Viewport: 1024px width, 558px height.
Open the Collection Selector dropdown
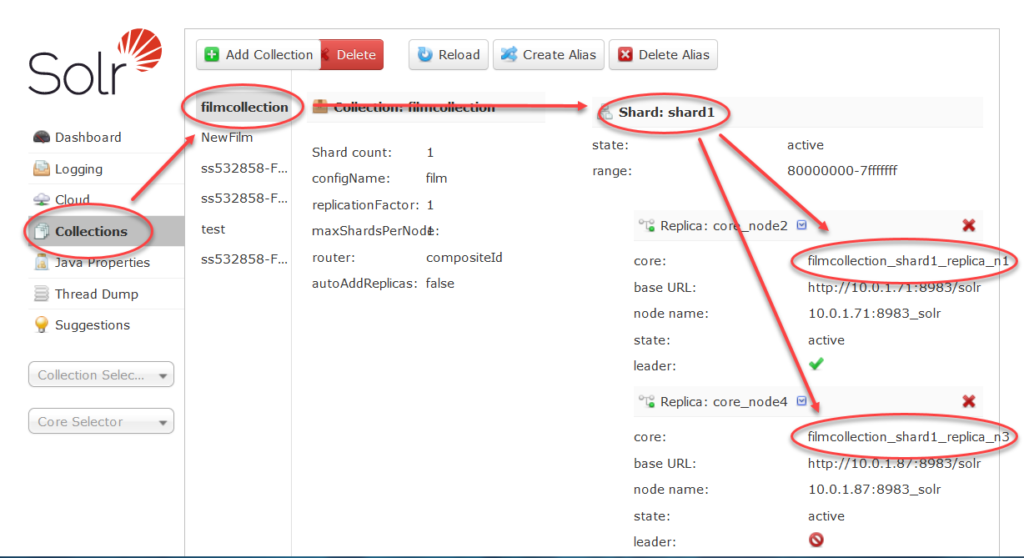101,375
